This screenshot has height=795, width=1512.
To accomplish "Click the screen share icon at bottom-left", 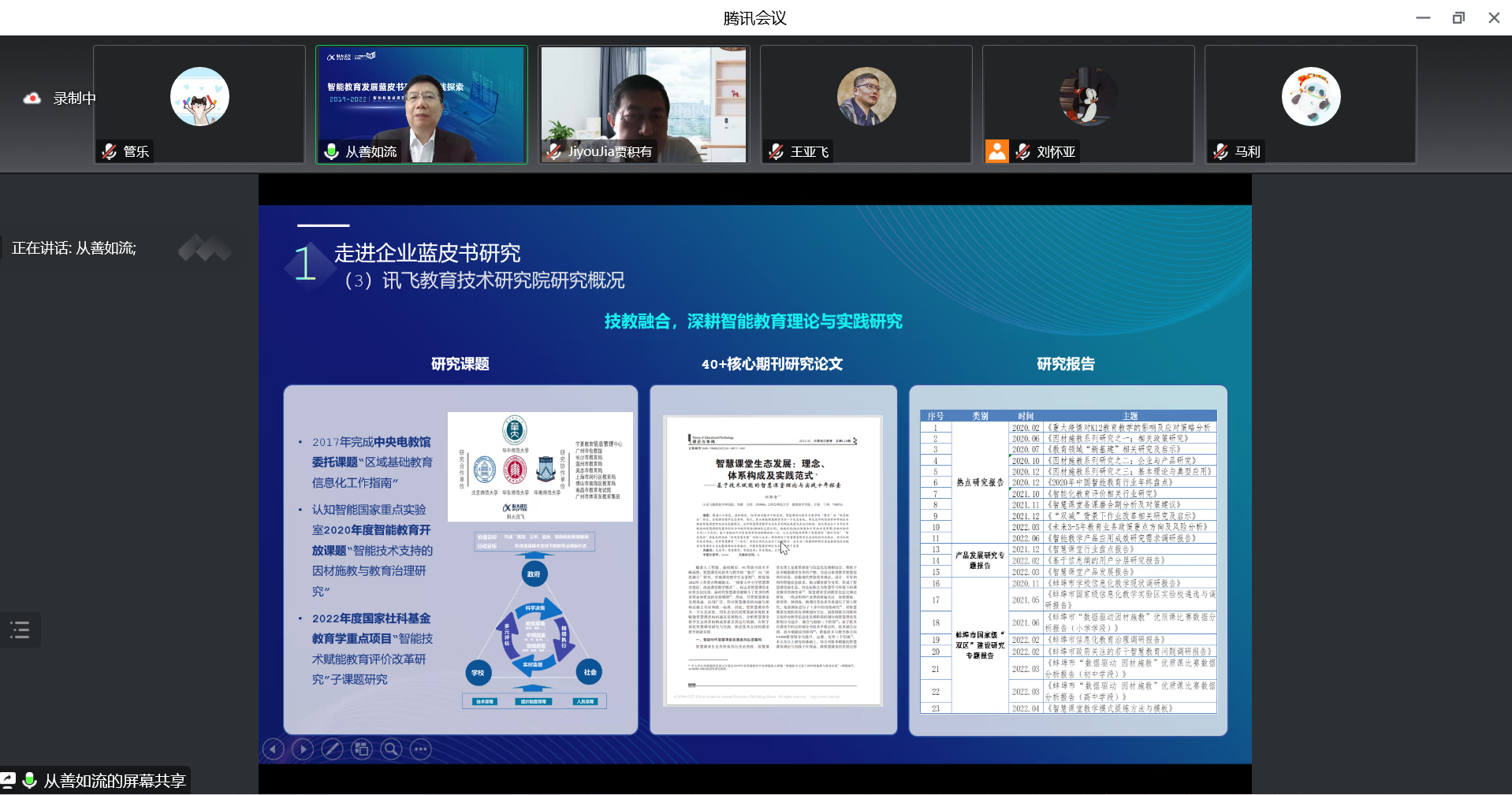I will 9,780.
